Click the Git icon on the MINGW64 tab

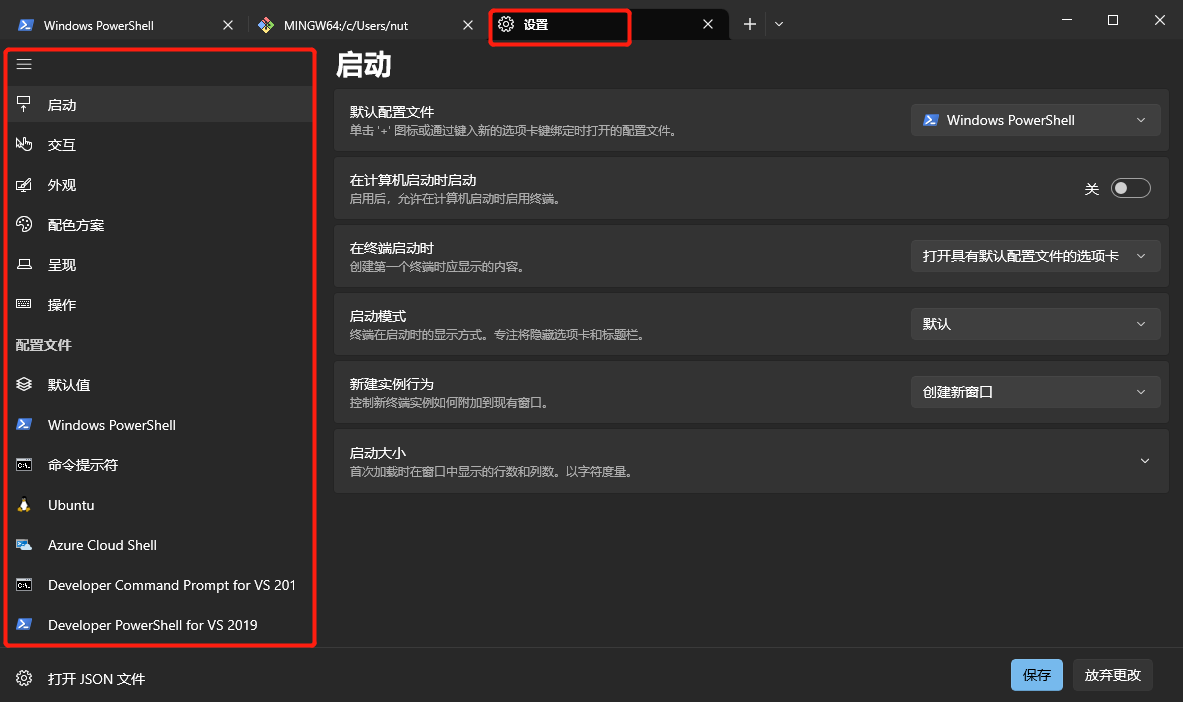coord(266,25)
